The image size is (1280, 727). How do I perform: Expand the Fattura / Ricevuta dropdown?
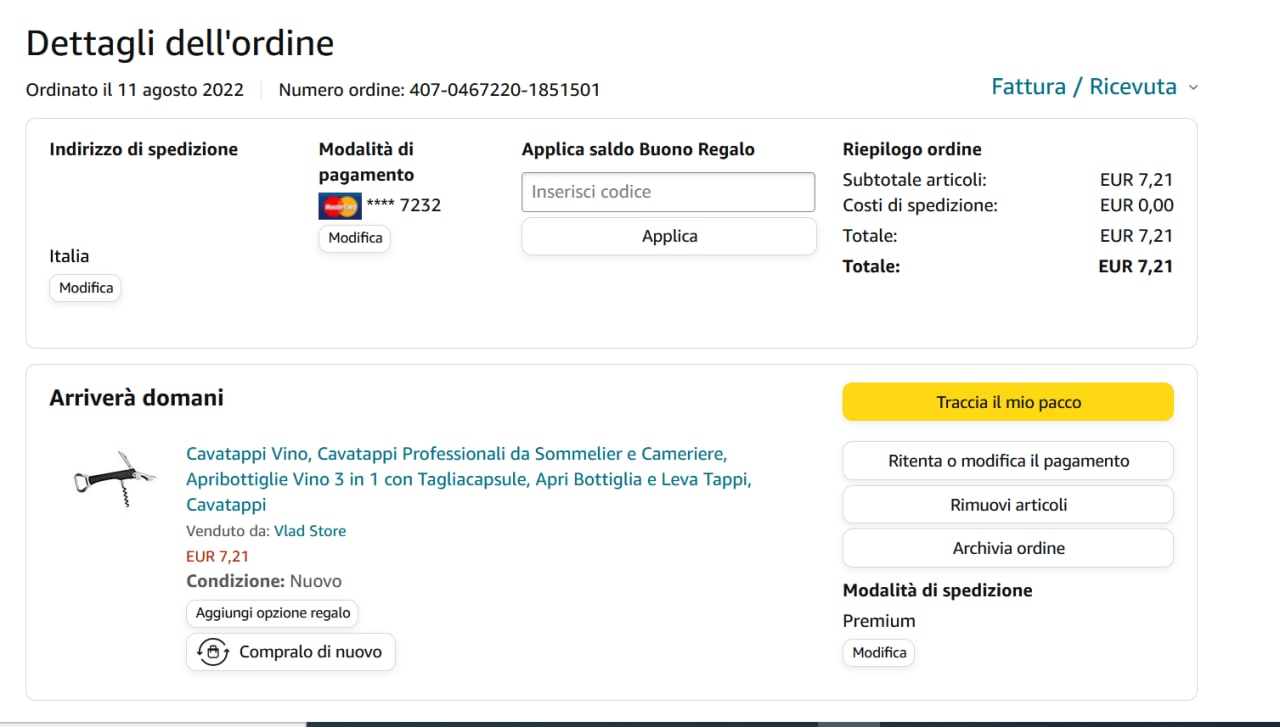pos(1094,87)
